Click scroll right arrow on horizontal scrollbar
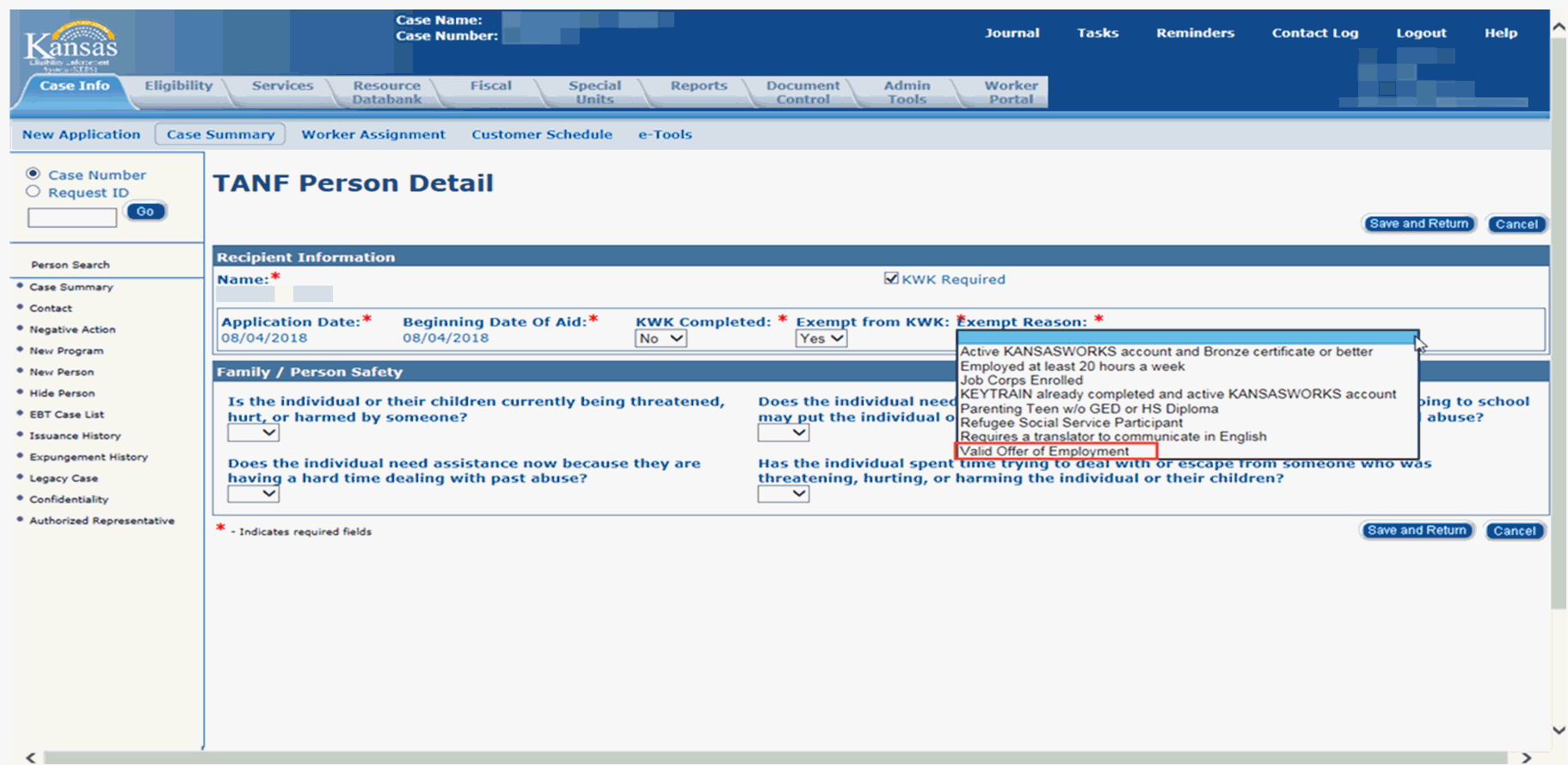This screenshot has height=765, width=1568. click(1526, 757)
